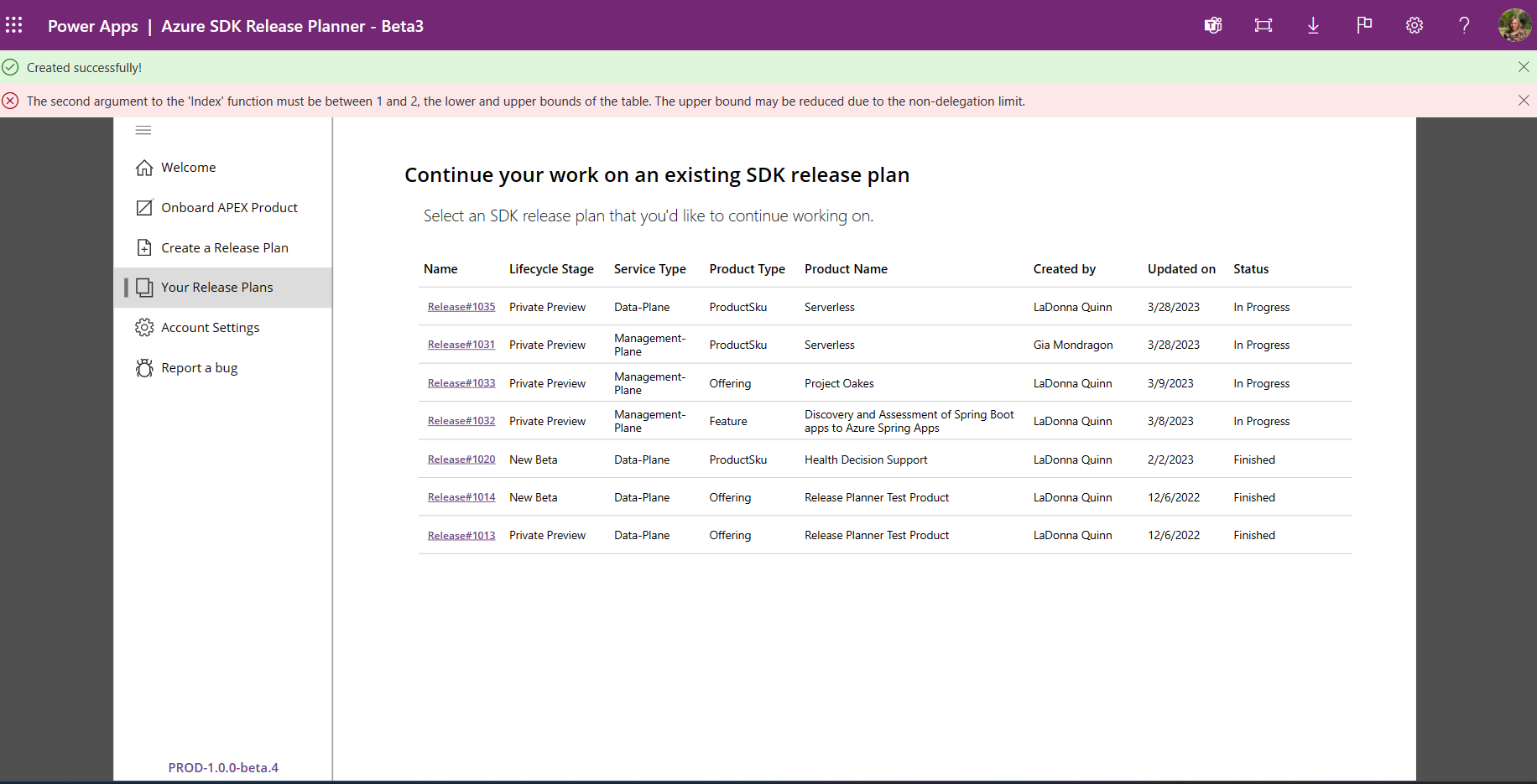
Task: Open Power Apps settings gear in header
Action: (x=1414, y=25)
